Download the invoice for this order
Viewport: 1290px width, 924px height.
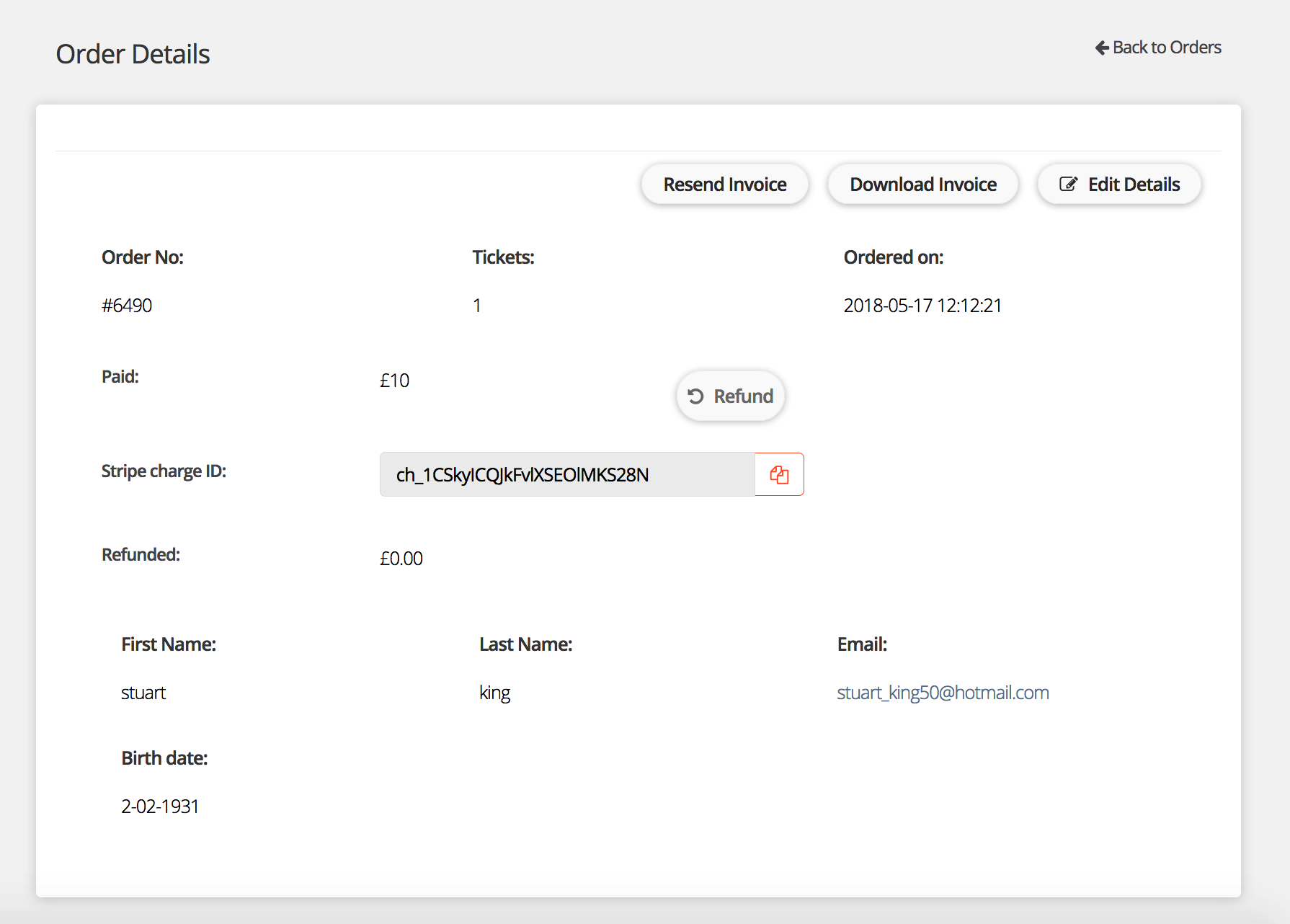pos(922,185)
